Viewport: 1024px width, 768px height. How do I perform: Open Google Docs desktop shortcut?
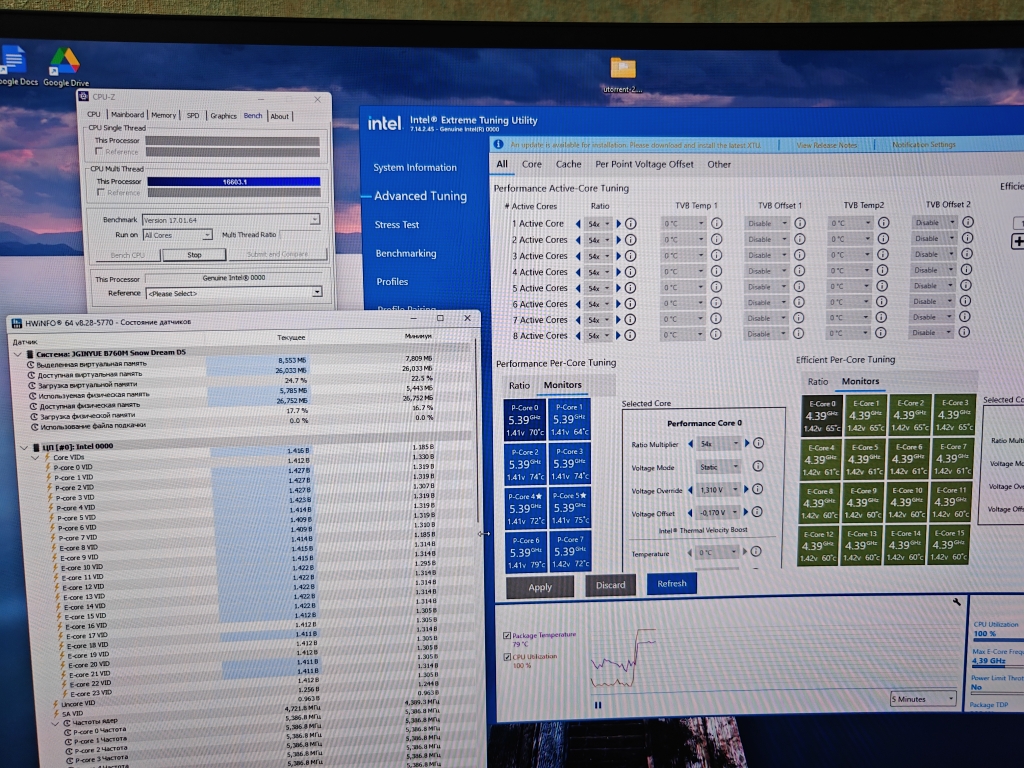16,65
